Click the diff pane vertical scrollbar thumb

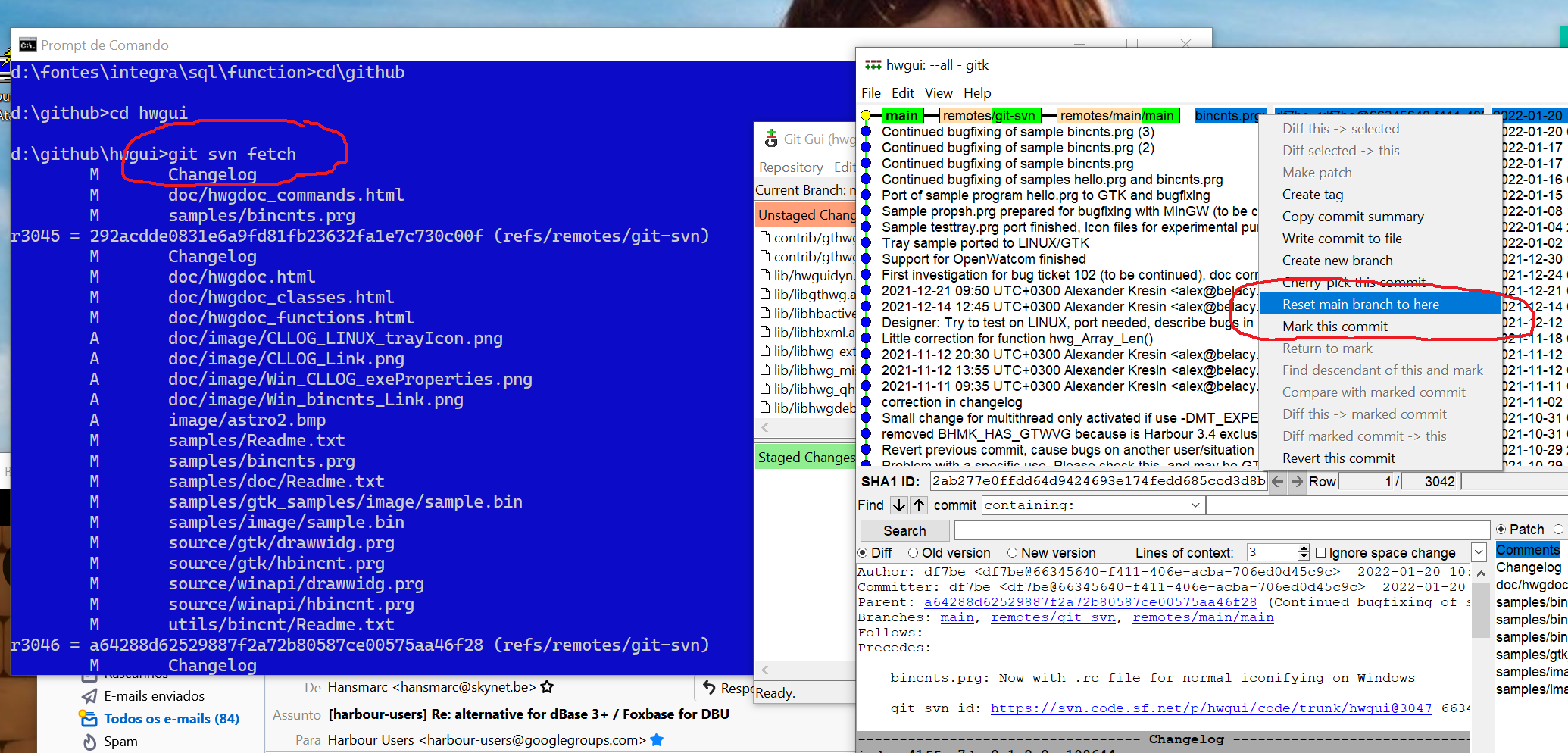point(1481,611)
